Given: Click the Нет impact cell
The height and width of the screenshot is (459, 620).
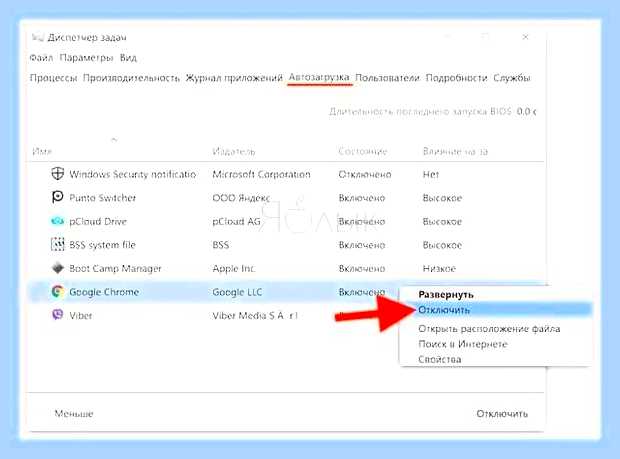Looking at the screenshot, I should [x=431, y=174].
